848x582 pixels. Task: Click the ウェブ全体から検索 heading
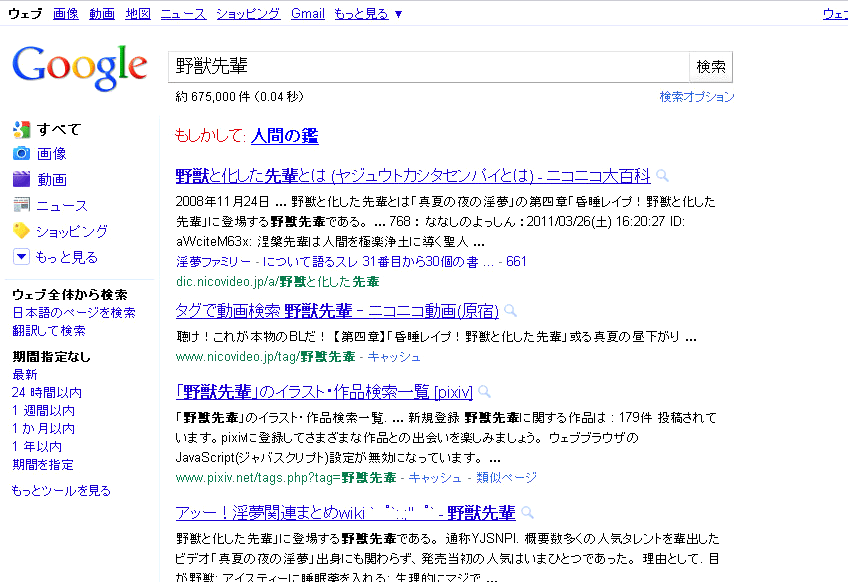[x=70, y=295]
